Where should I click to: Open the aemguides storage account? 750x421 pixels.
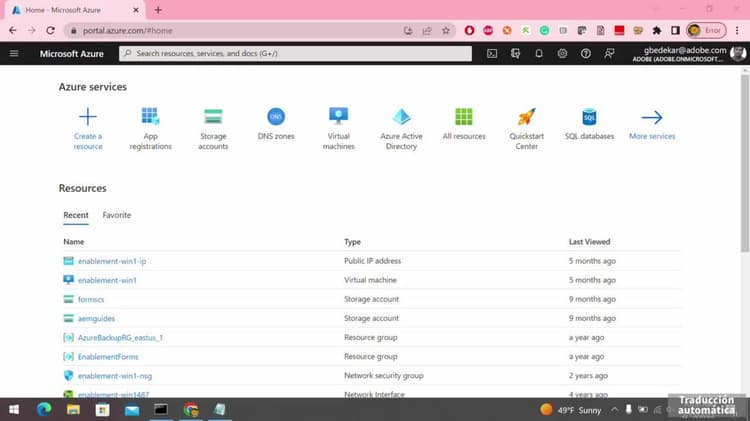[x=96, y=319]
